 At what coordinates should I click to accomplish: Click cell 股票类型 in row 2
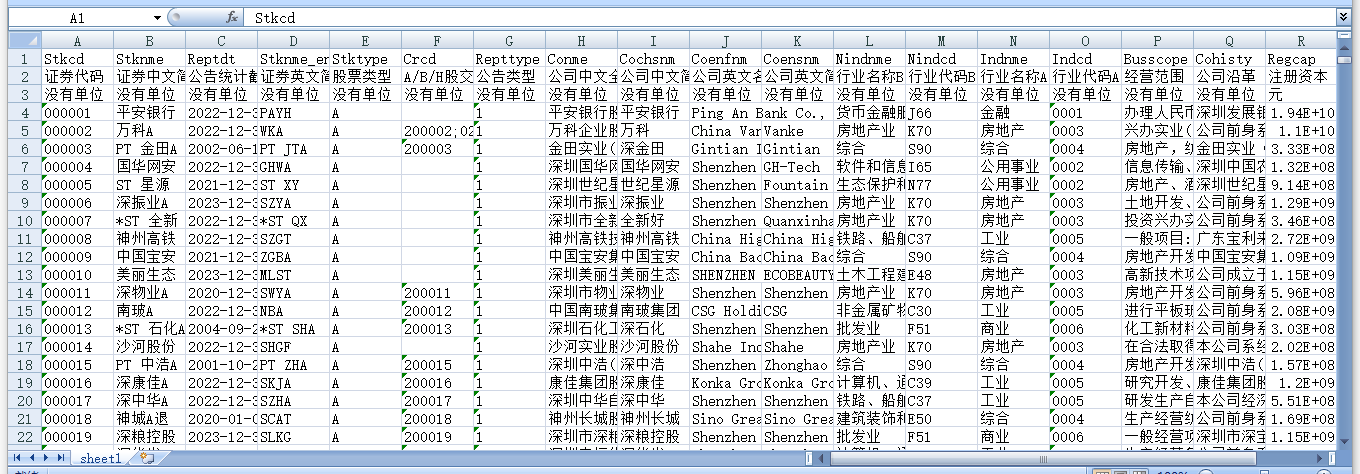click(364, 76)
